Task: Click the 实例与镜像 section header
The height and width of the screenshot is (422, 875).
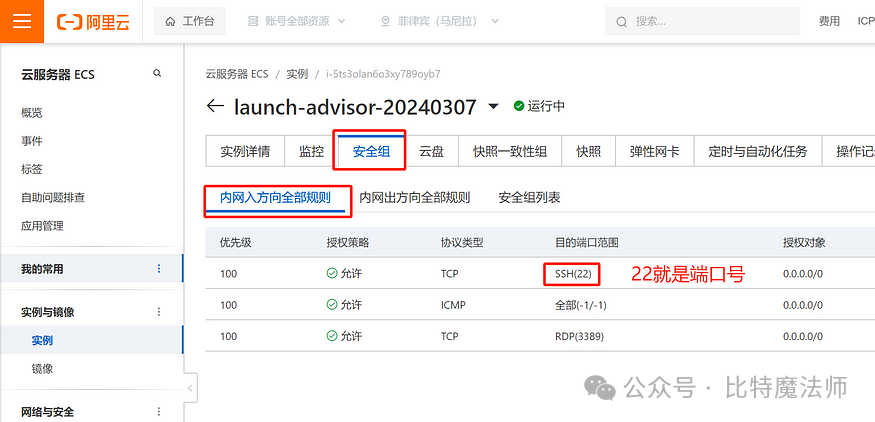Action: (47, 312)
